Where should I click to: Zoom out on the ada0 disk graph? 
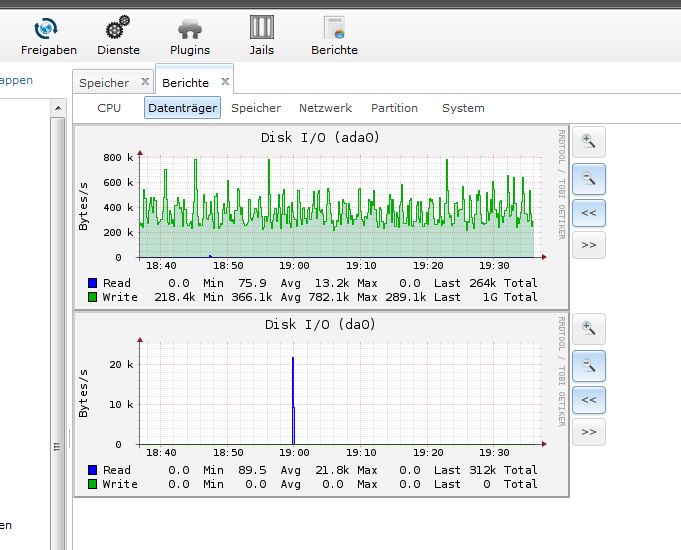[x=588, y=179]
